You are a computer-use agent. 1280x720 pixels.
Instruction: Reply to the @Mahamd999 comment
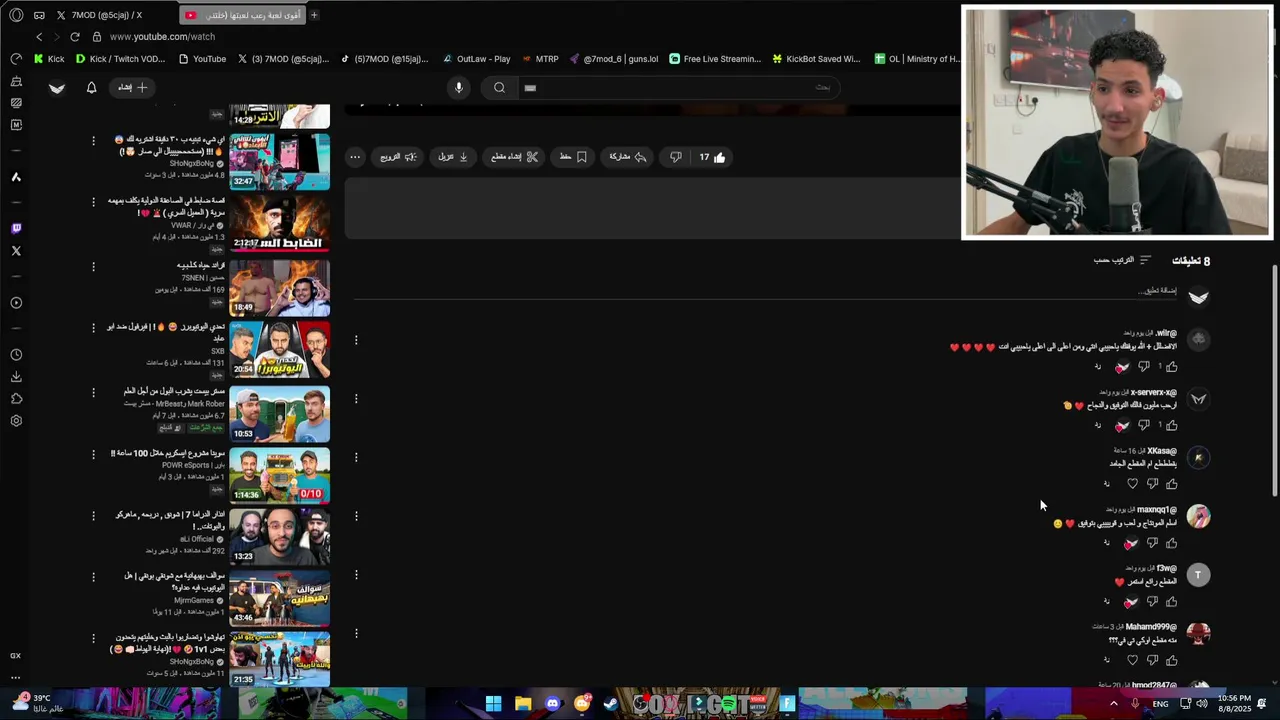point(1107,660)
